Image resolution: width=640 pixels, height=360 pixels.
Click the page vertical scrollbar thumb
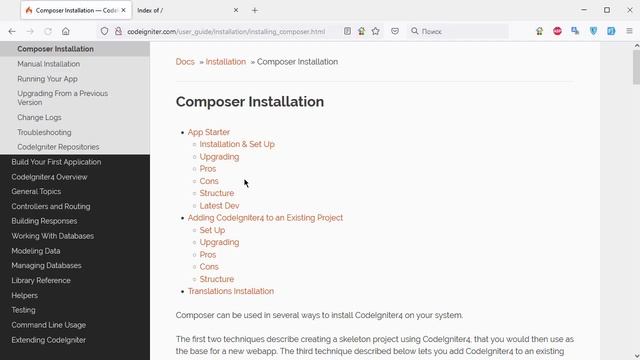(x=636, y=67)
